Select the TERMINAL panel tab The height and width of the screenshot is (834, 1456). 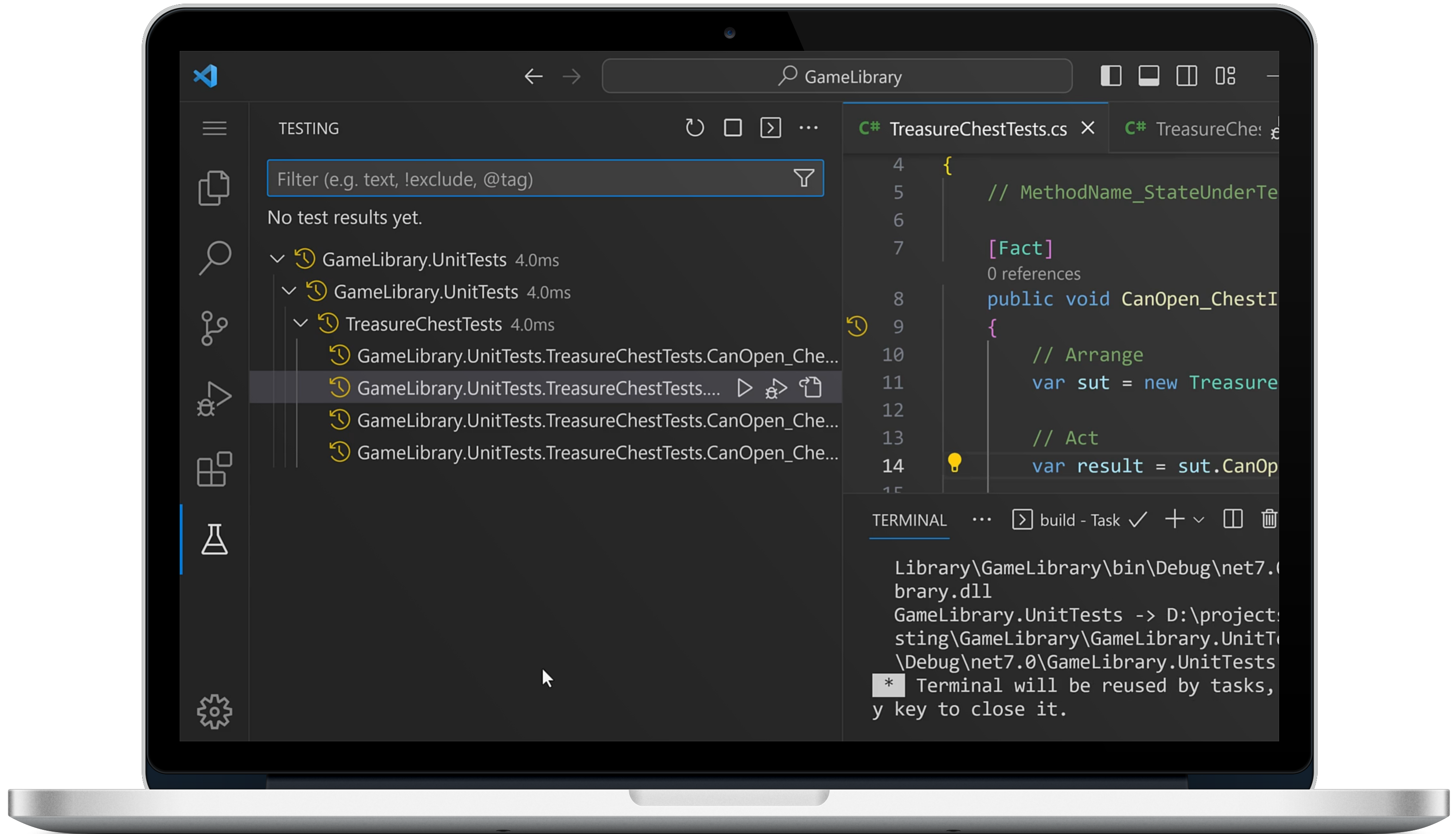tap(909, 520)
